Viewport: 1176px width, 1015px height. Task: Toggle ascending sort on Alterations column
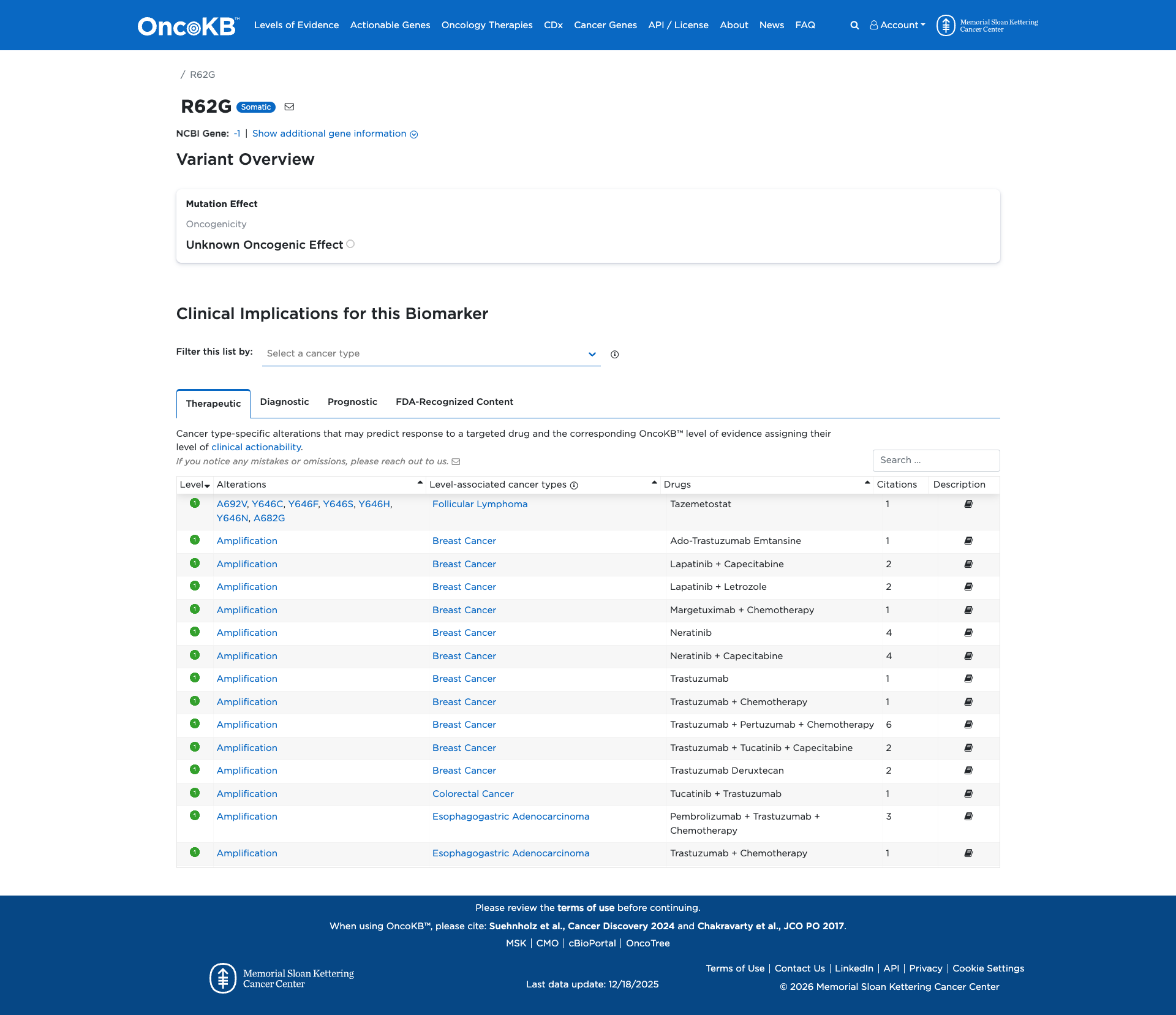pos(420,483)
